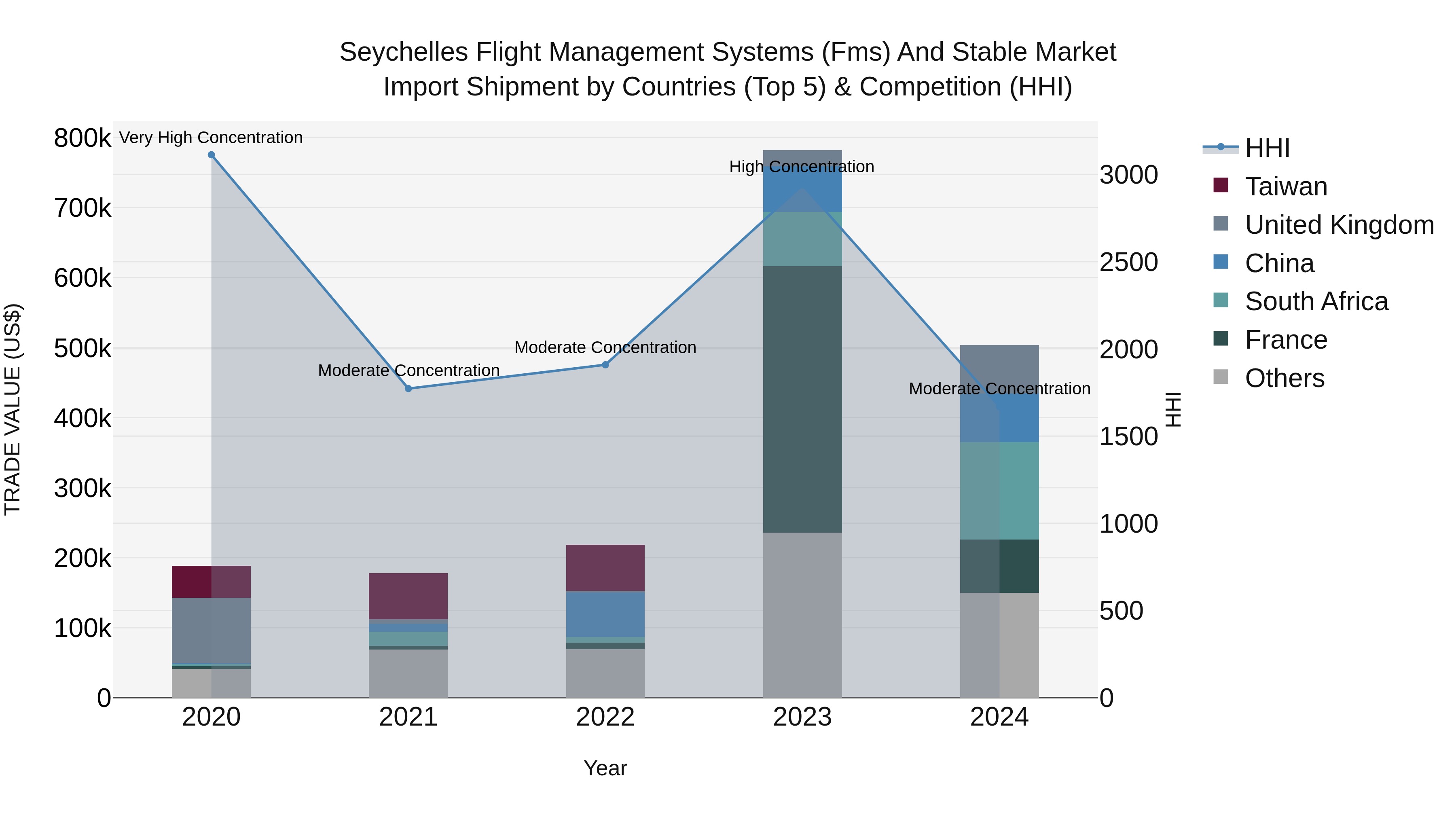Click the France dark green swatch
Screen dimensions: 1456x819
1221,338
